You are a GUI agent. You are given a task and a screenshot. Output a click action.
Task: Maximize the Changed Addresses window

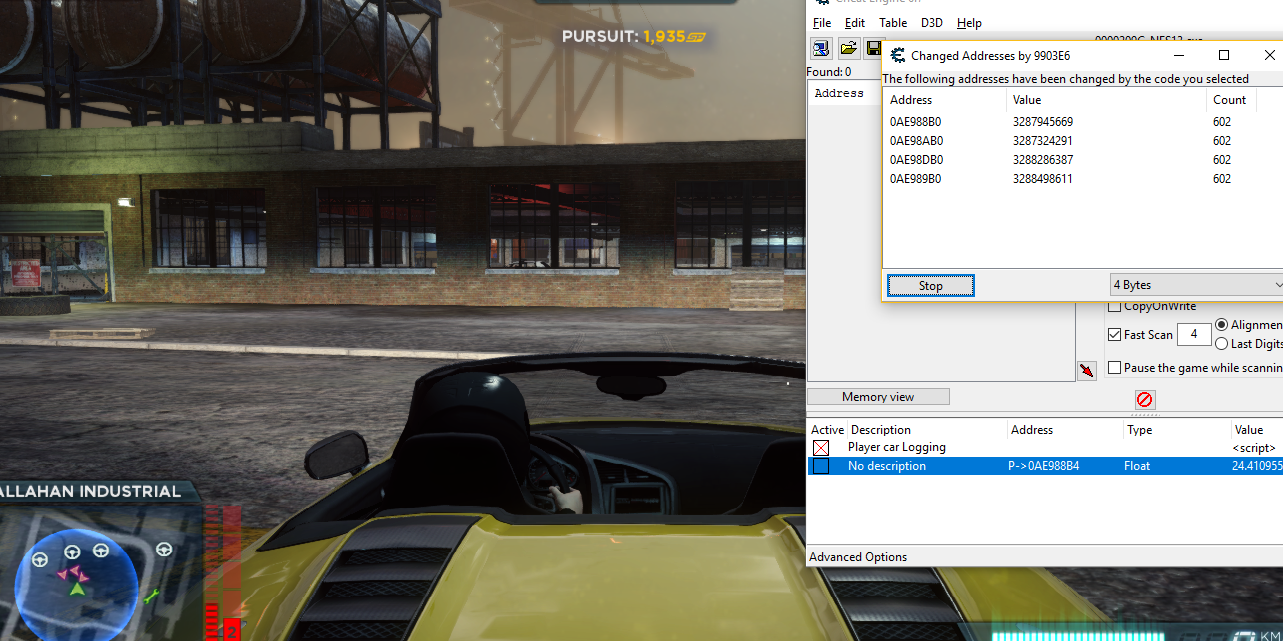[x=1223, y=56]
